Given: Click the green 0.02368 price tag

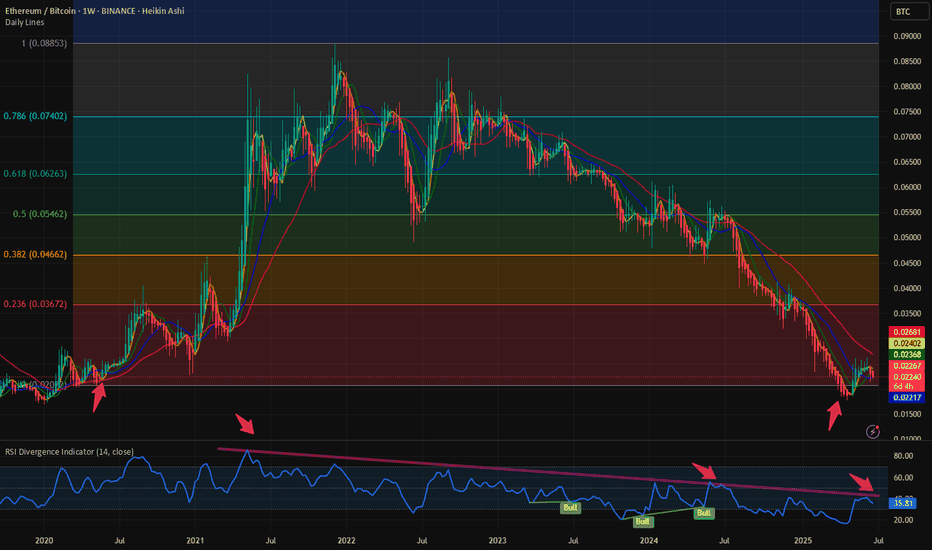Looking at the screenshot, I should pyautogui.click(x=906, y=354).
